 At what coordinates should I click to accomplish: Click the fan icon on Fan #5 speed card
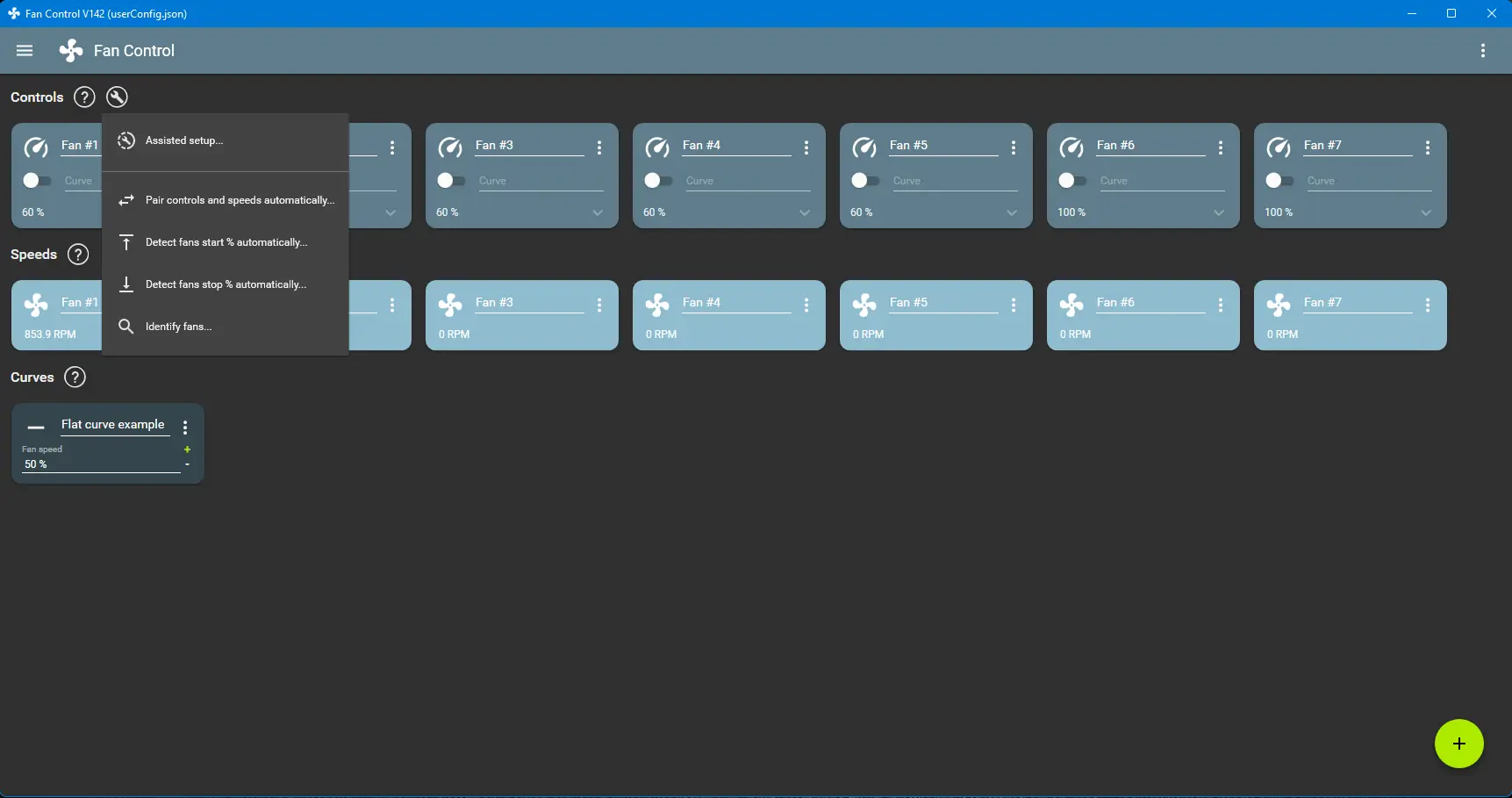tap(864, 305)
